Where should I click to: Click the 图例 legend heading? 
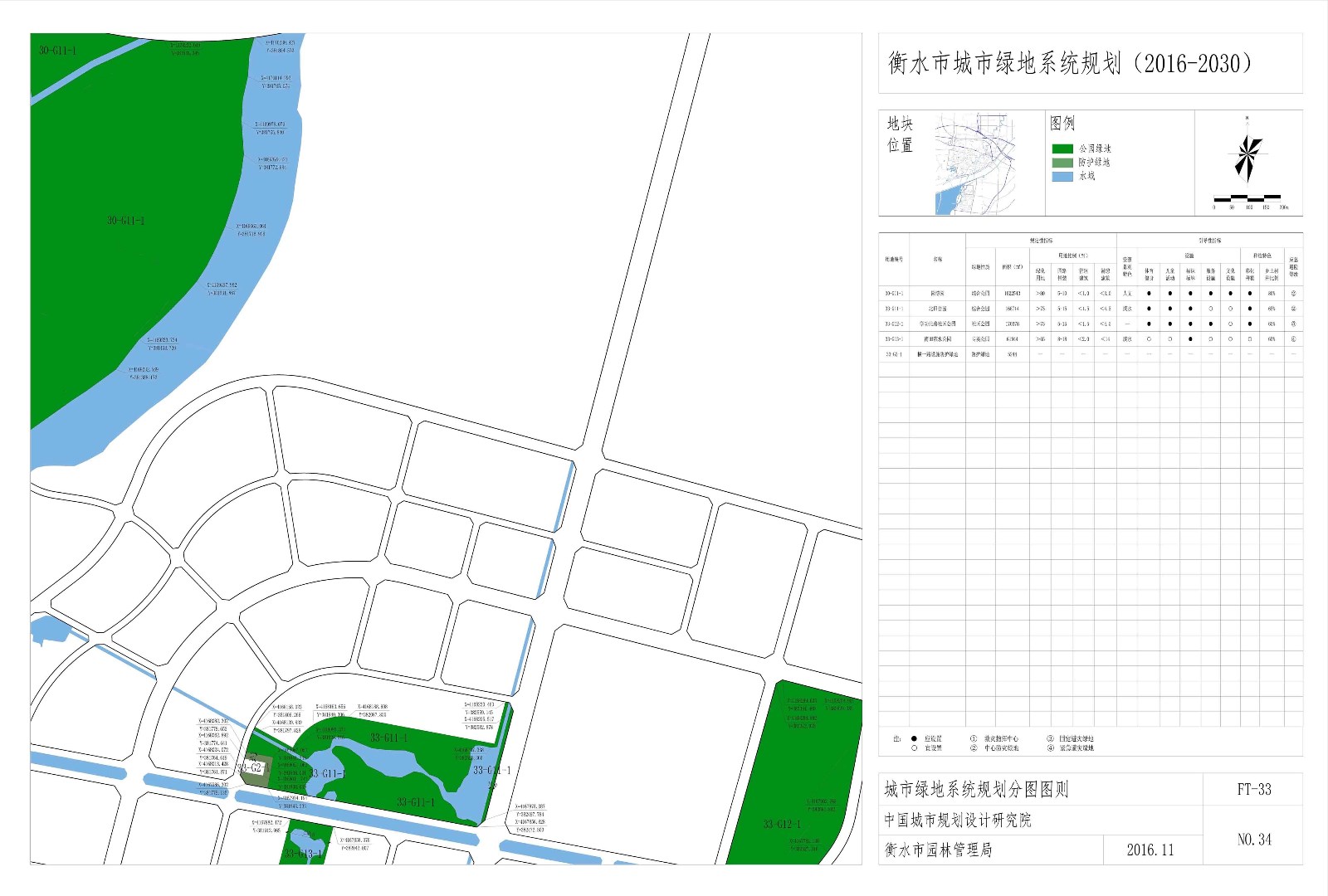pyautogui.click(x=1062, y=124)
